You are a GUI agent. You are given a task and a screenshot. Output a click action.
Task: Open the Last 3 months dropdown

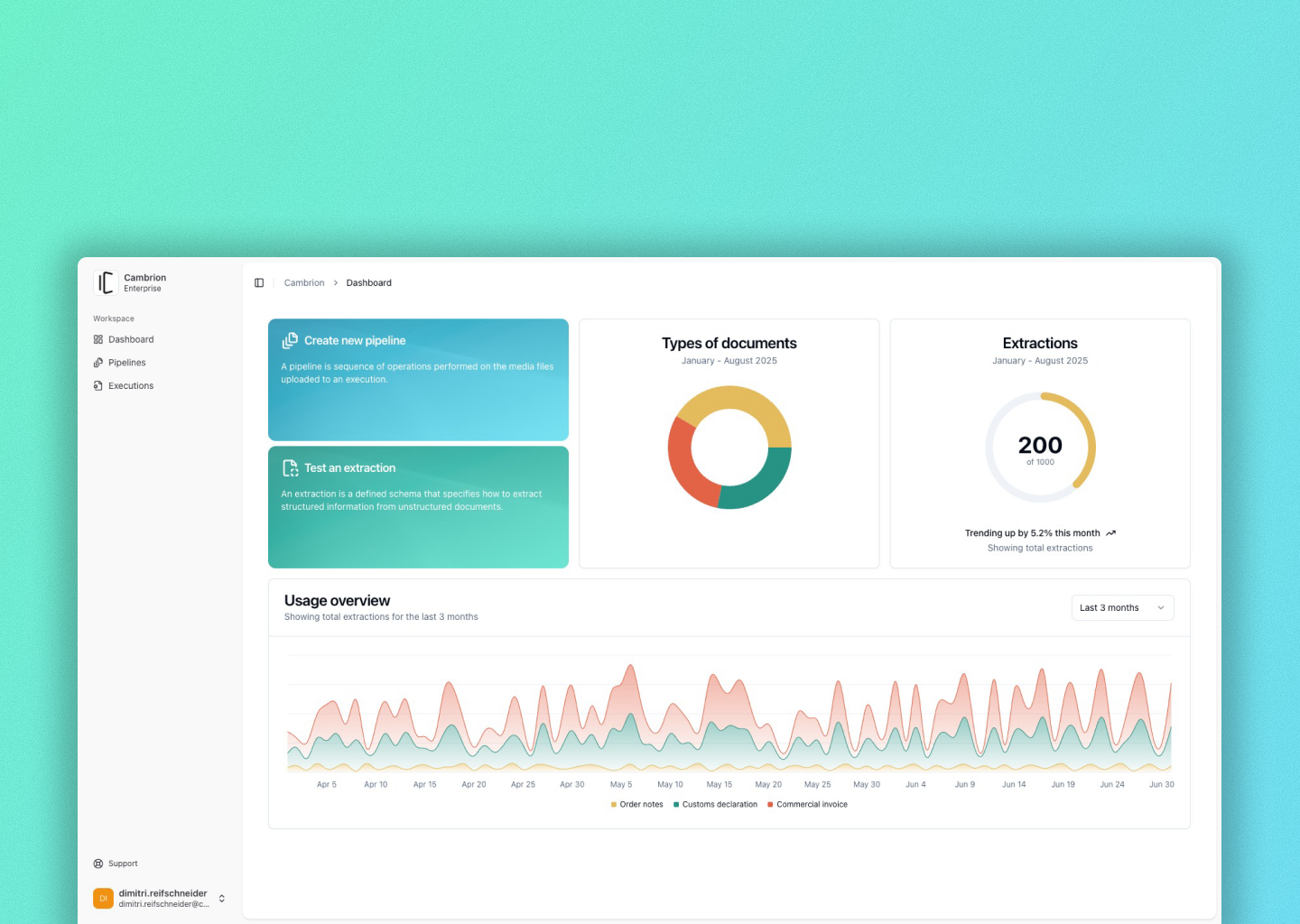(x=1122, y=608)
